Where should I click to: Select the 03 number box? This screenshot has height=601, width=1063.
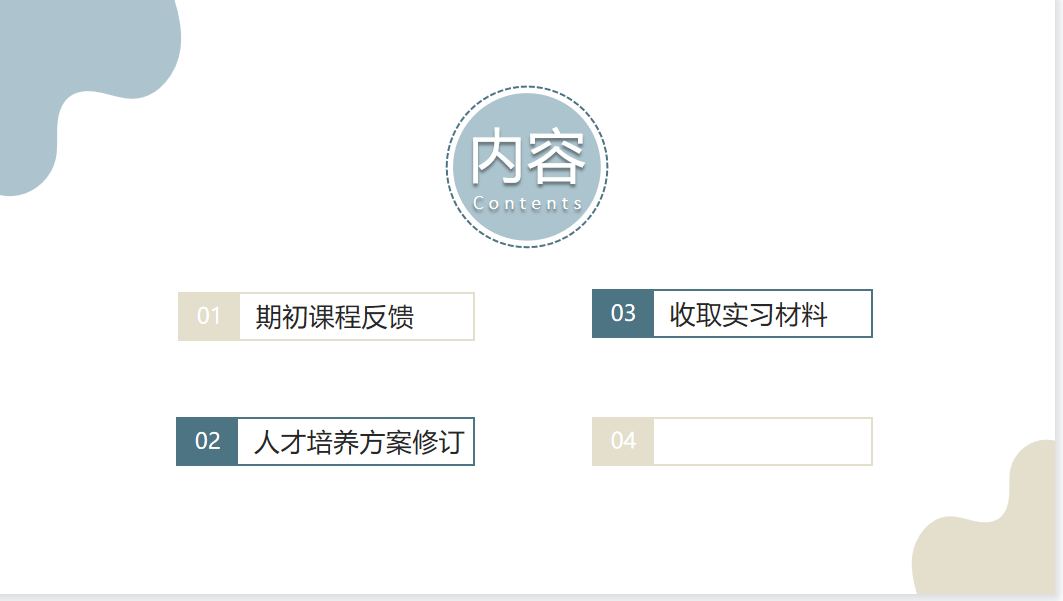[x=623, y=313]
